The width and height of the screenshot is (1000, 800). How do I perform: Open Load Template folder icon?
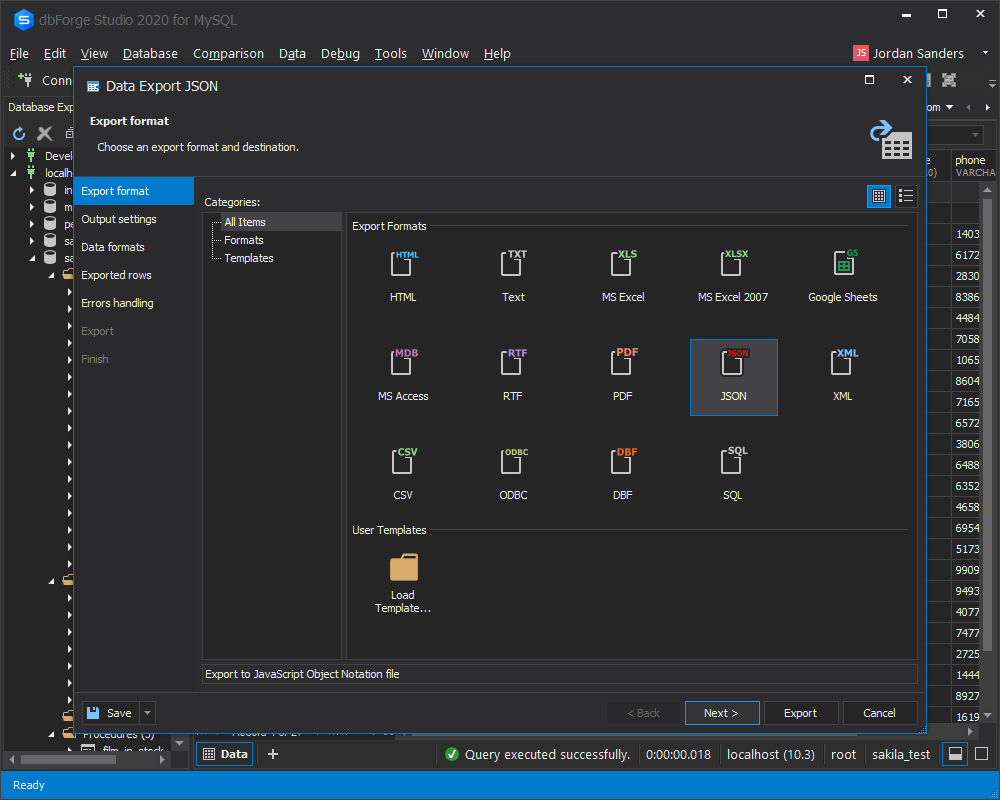tap(403, 568)
